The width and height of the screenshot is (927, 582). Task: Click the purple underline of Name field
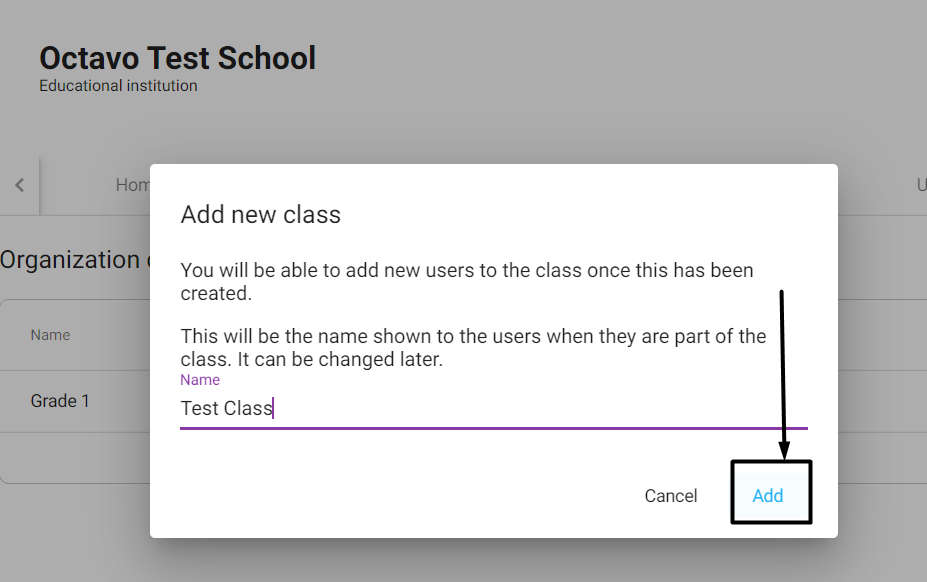[x=494, y=428]
